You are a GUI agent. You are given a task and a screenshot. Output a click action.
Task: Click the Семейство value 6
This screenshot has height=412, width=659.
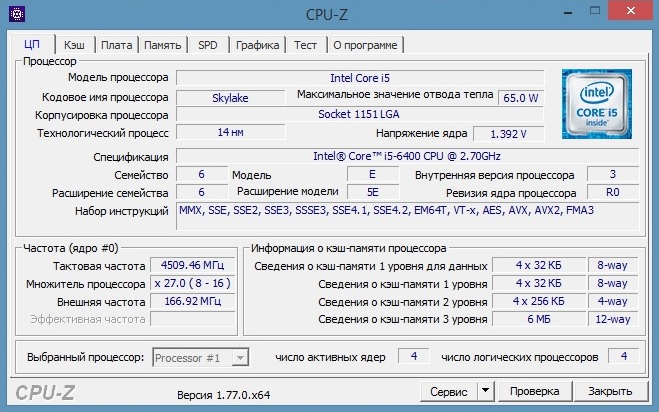point(202,174)
